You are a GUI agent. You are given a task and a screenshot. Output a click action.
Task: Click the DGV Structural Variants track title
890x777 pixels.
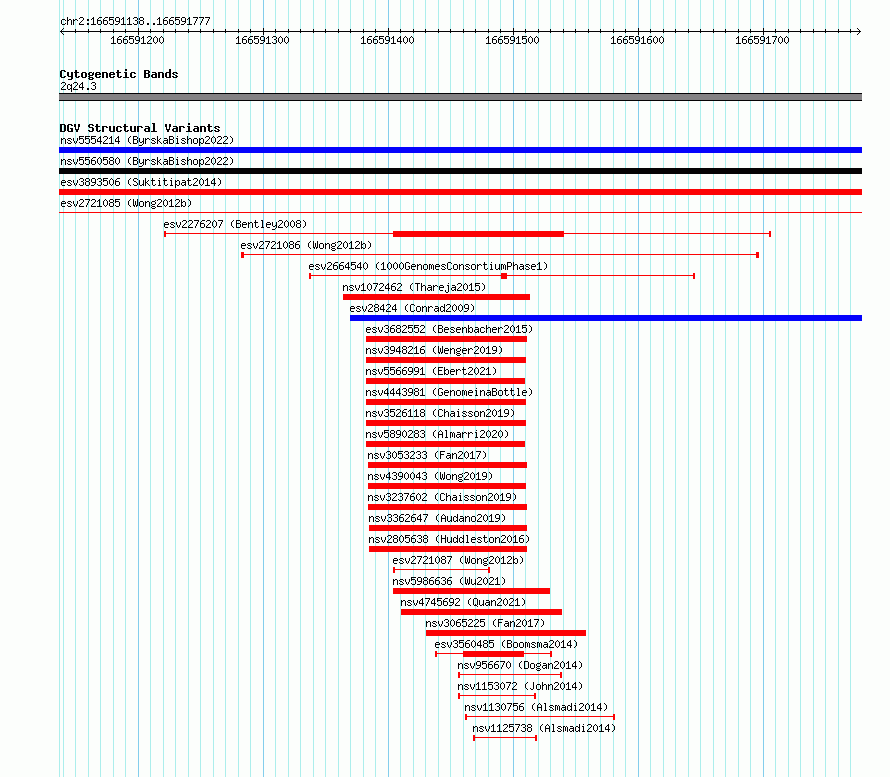[x=140, y=128]
